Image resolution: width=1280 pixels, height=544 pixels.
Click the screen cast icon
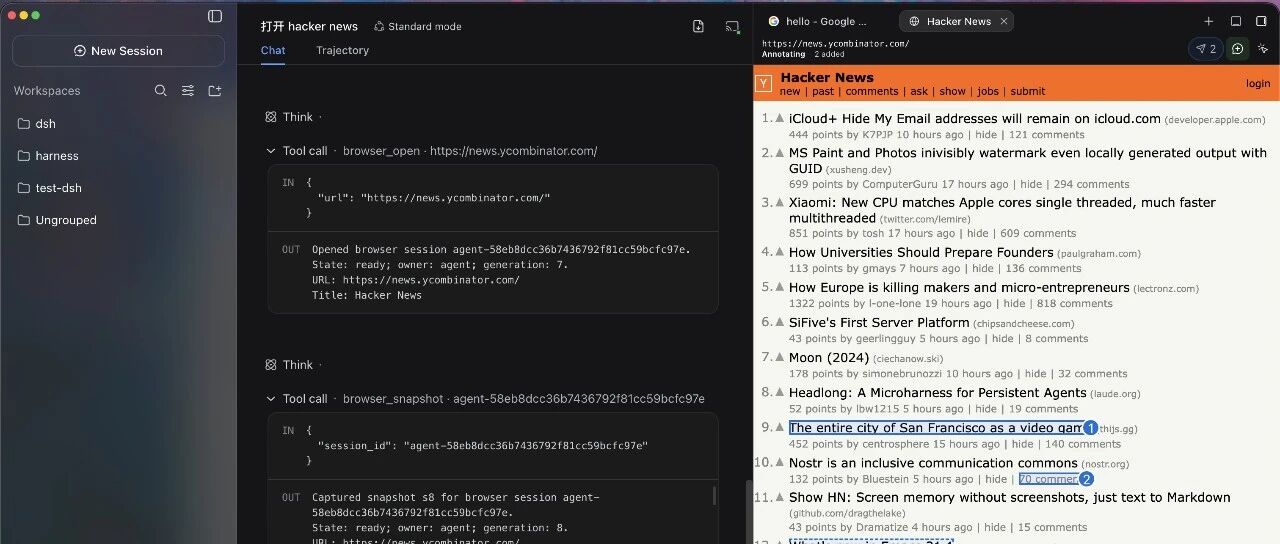click(x=733, y=27)
